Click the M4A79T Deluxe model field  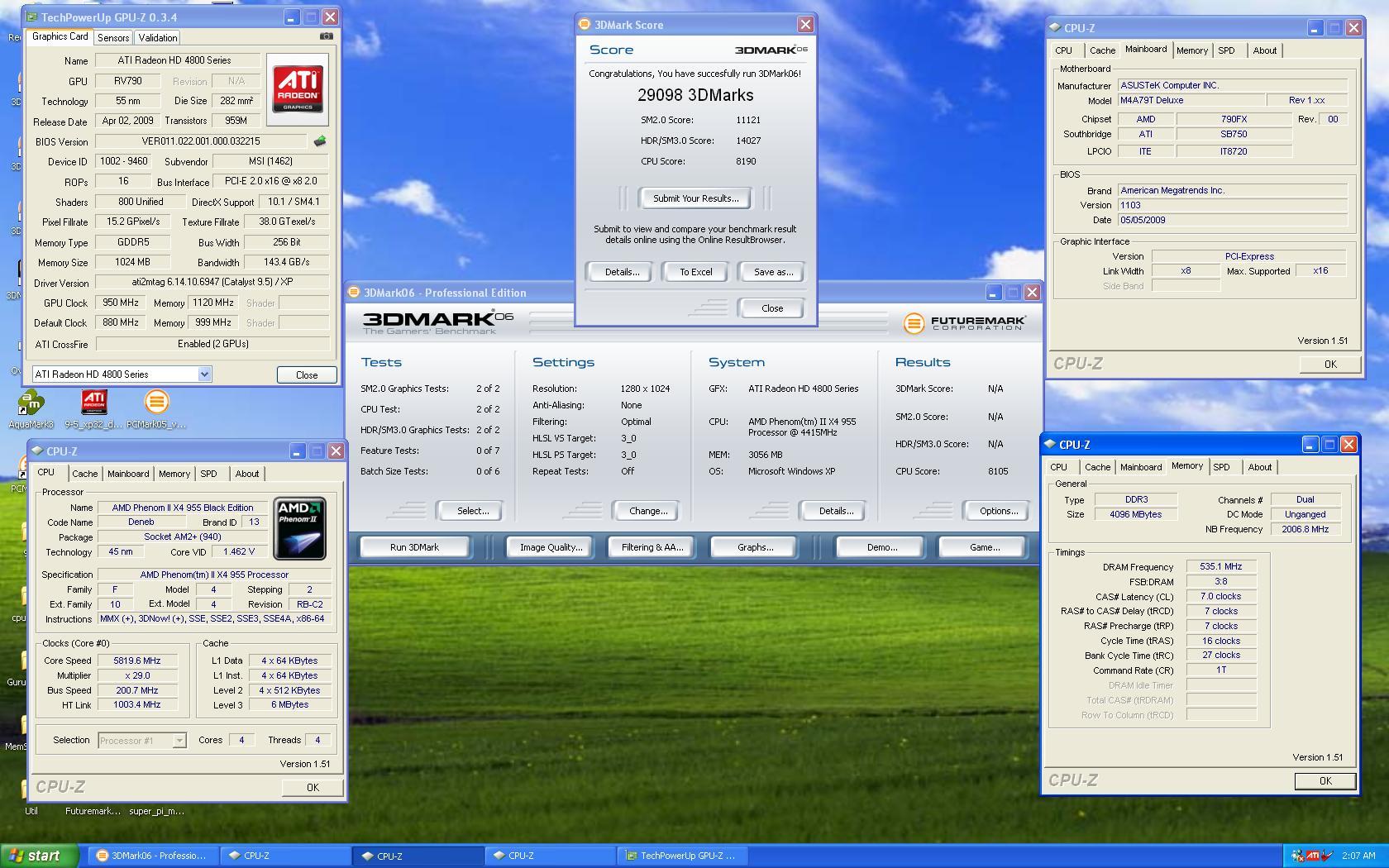(1191, 100)
